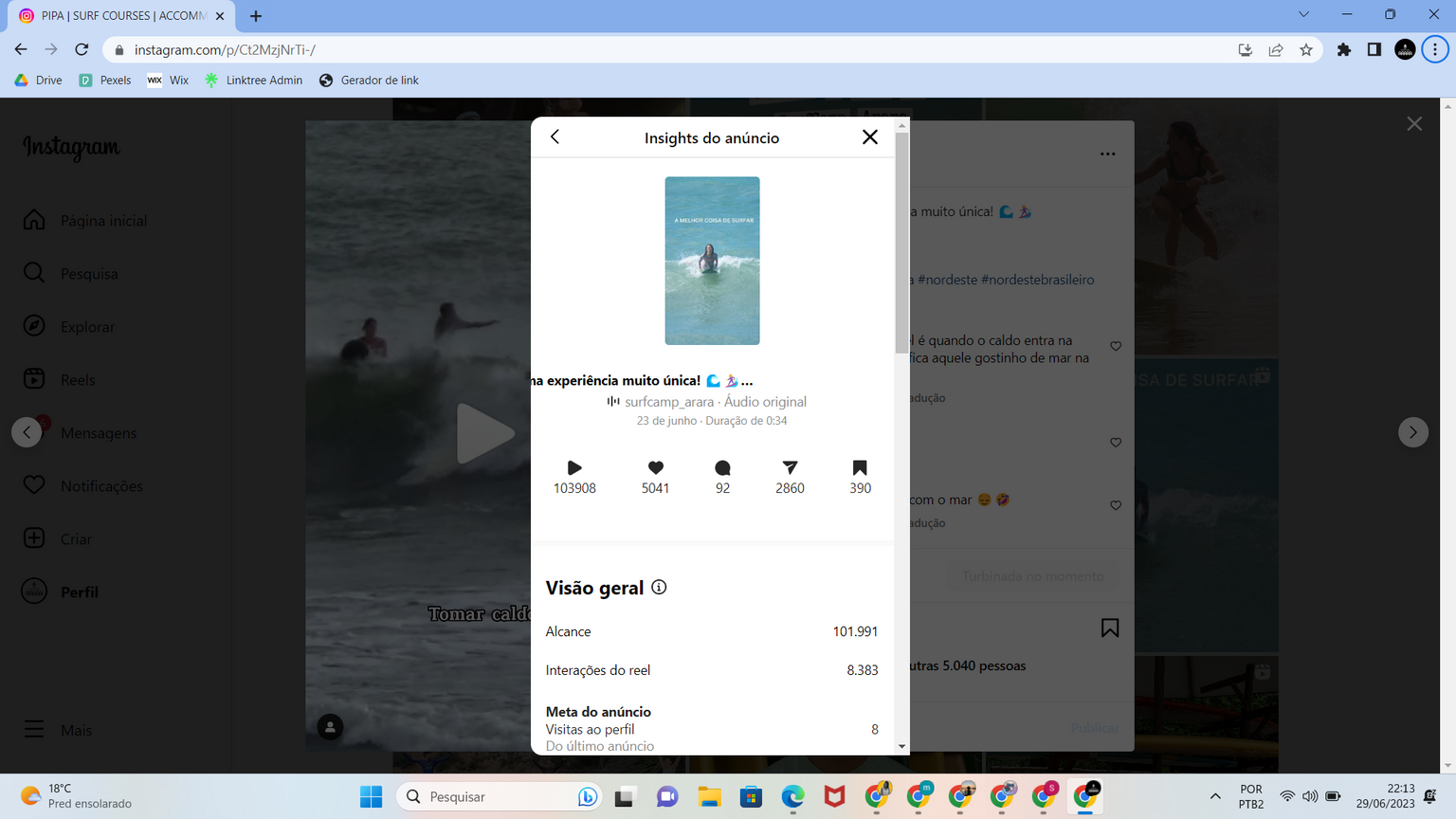1456x819 pixels.
Task: Close the Insights do anúncio dialog
Action: click(869, 137)
